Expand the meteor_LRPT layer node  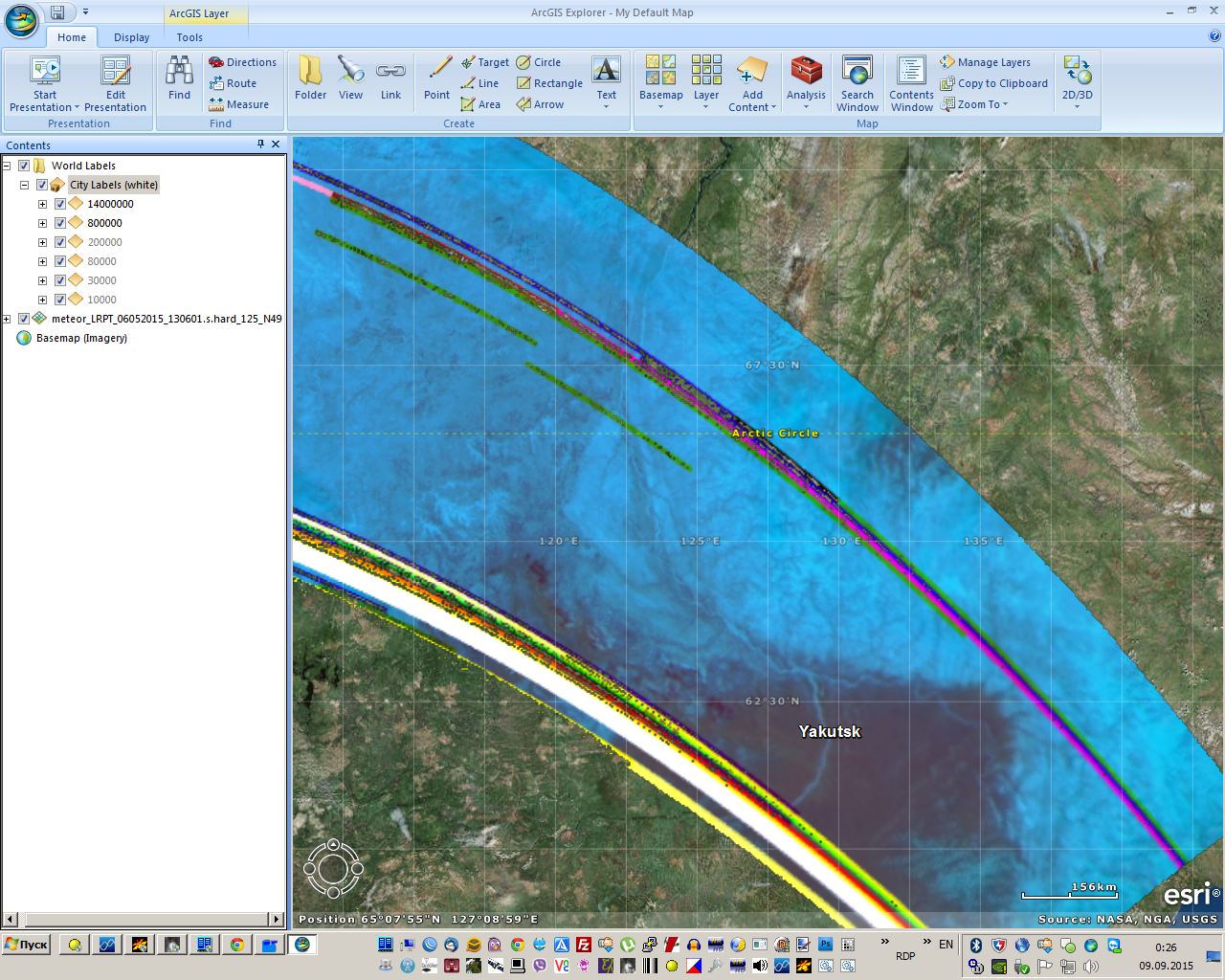(x=7, y=319)
